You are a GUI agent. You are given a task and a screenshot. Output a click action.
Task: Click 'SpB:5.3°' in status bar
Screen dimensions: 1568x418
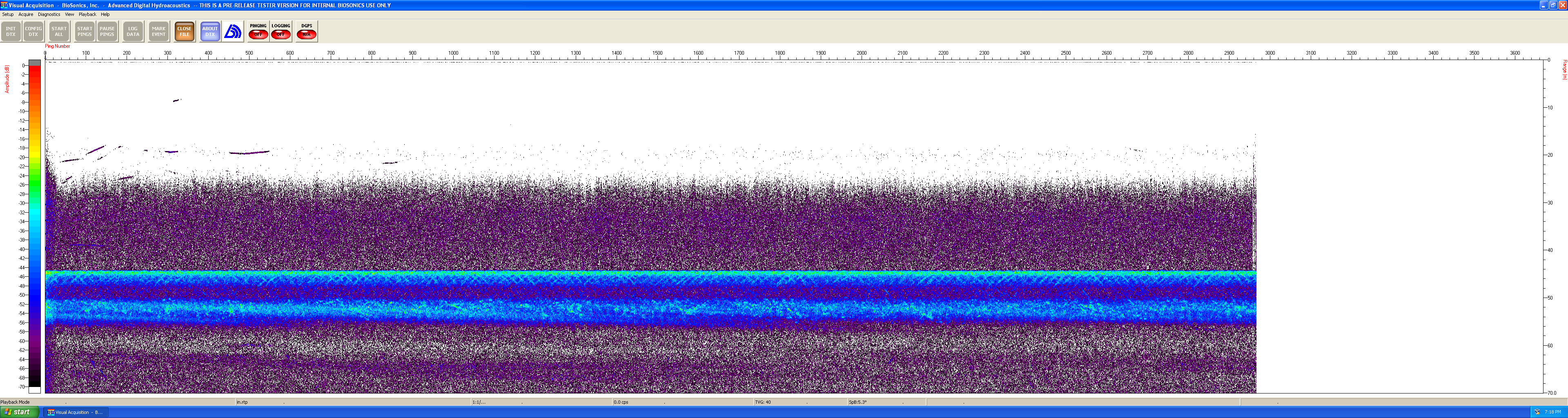857,402
